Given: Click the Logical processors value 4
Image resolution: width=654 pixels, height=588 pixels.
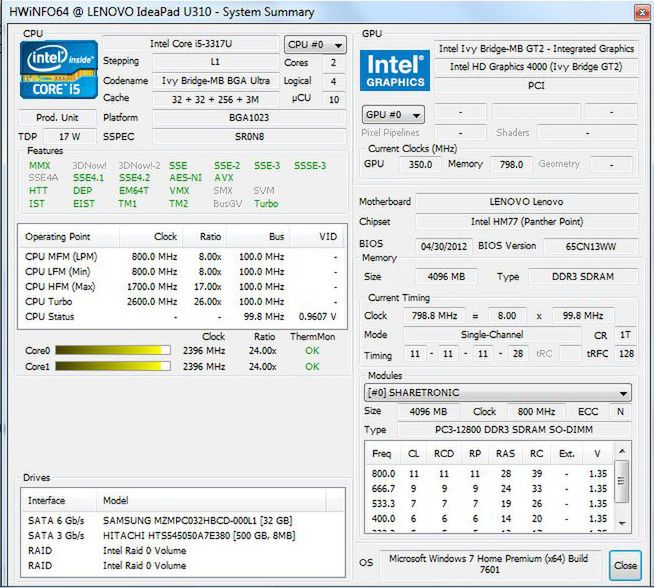Looking at the screenshot, I should [334, 81].
